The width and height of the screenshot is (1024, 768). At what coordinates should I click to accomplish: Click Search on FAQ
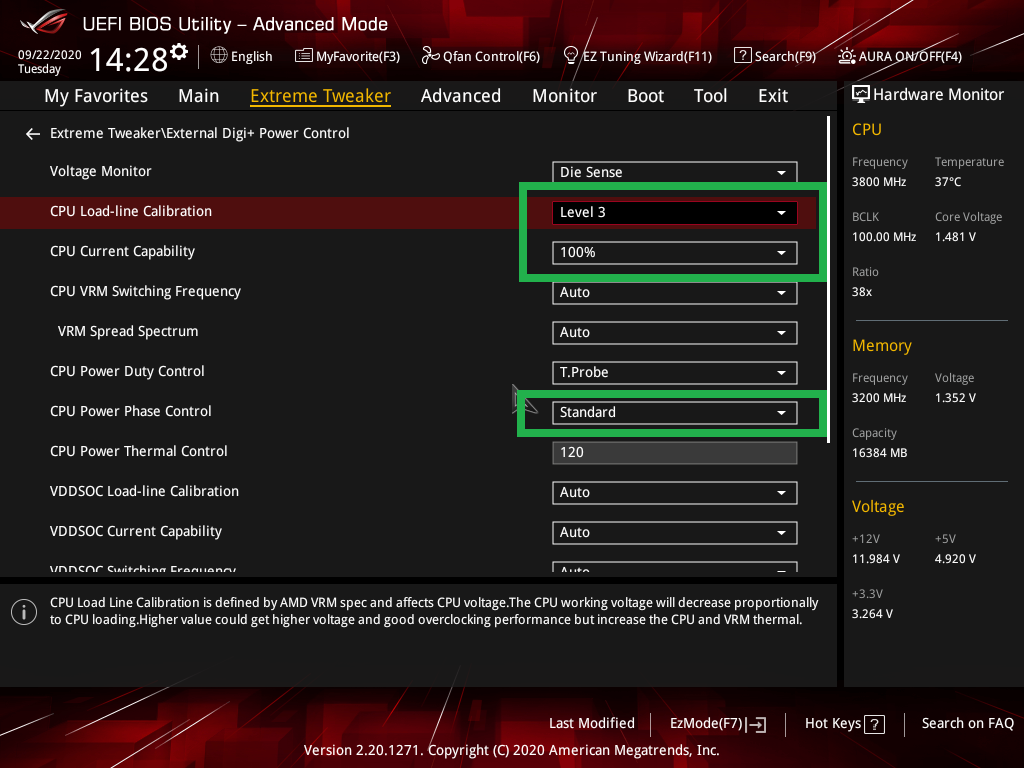pos(967,724)
